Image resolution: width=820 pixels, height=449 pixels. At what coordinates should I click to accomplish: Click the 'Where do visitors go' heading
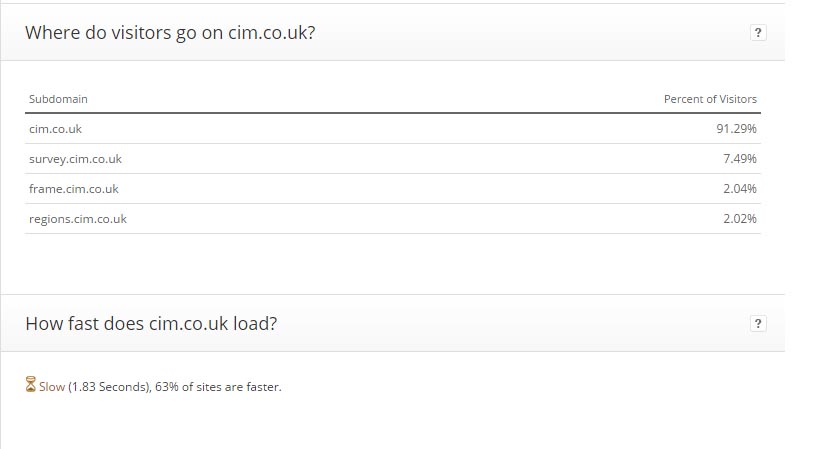(170, 33)
